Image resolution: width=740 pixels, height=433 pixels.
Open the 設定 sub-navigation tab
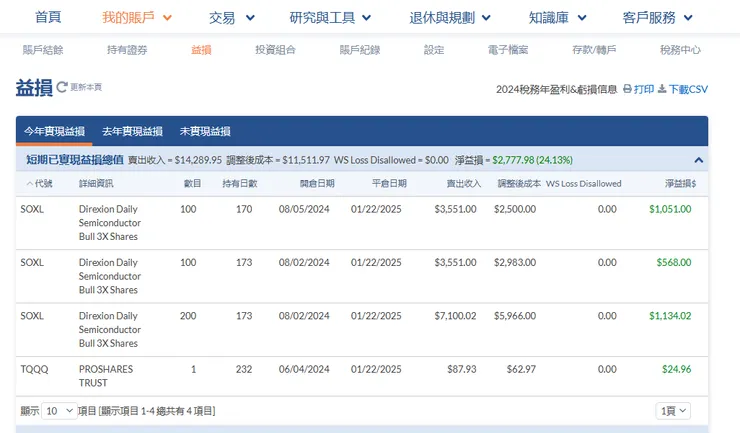(x=434, y=50)
